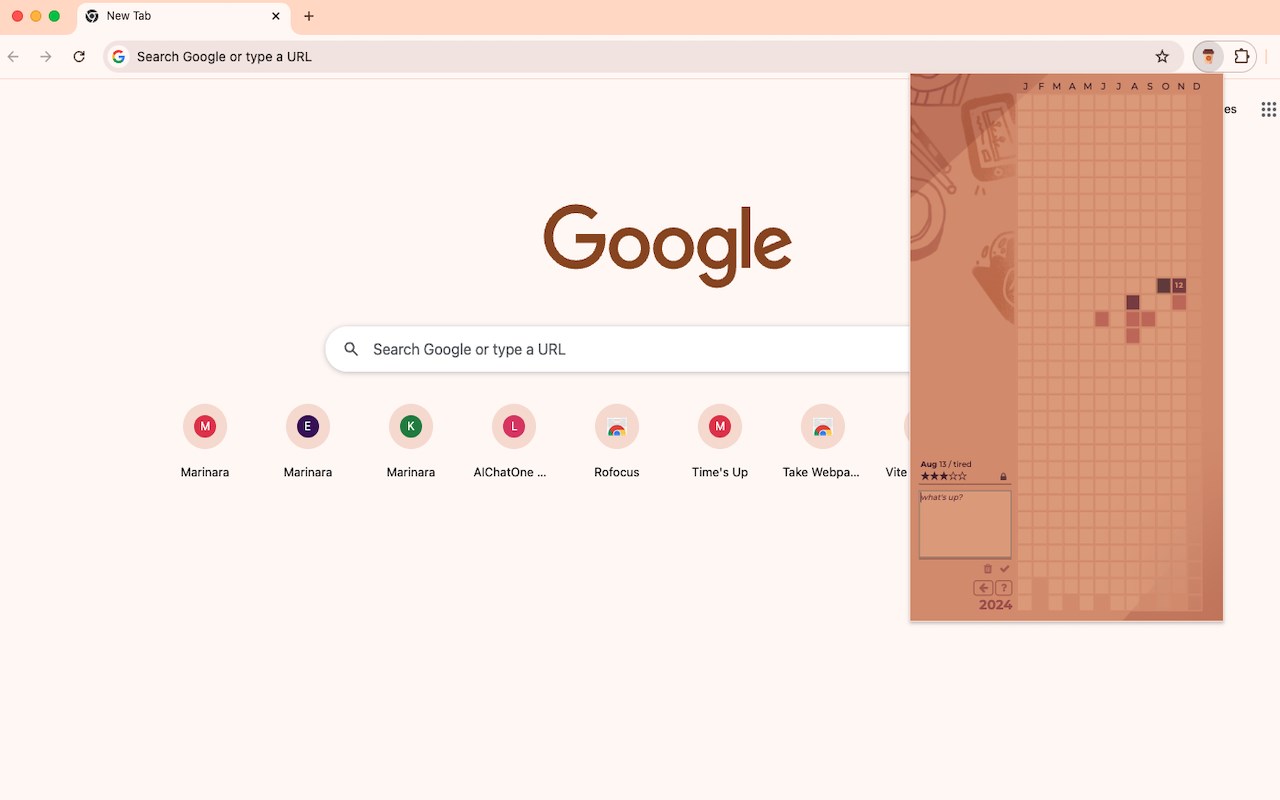1280x800 pixels.
Task: Click the S month header
Action: click(x=1150, y=87)
